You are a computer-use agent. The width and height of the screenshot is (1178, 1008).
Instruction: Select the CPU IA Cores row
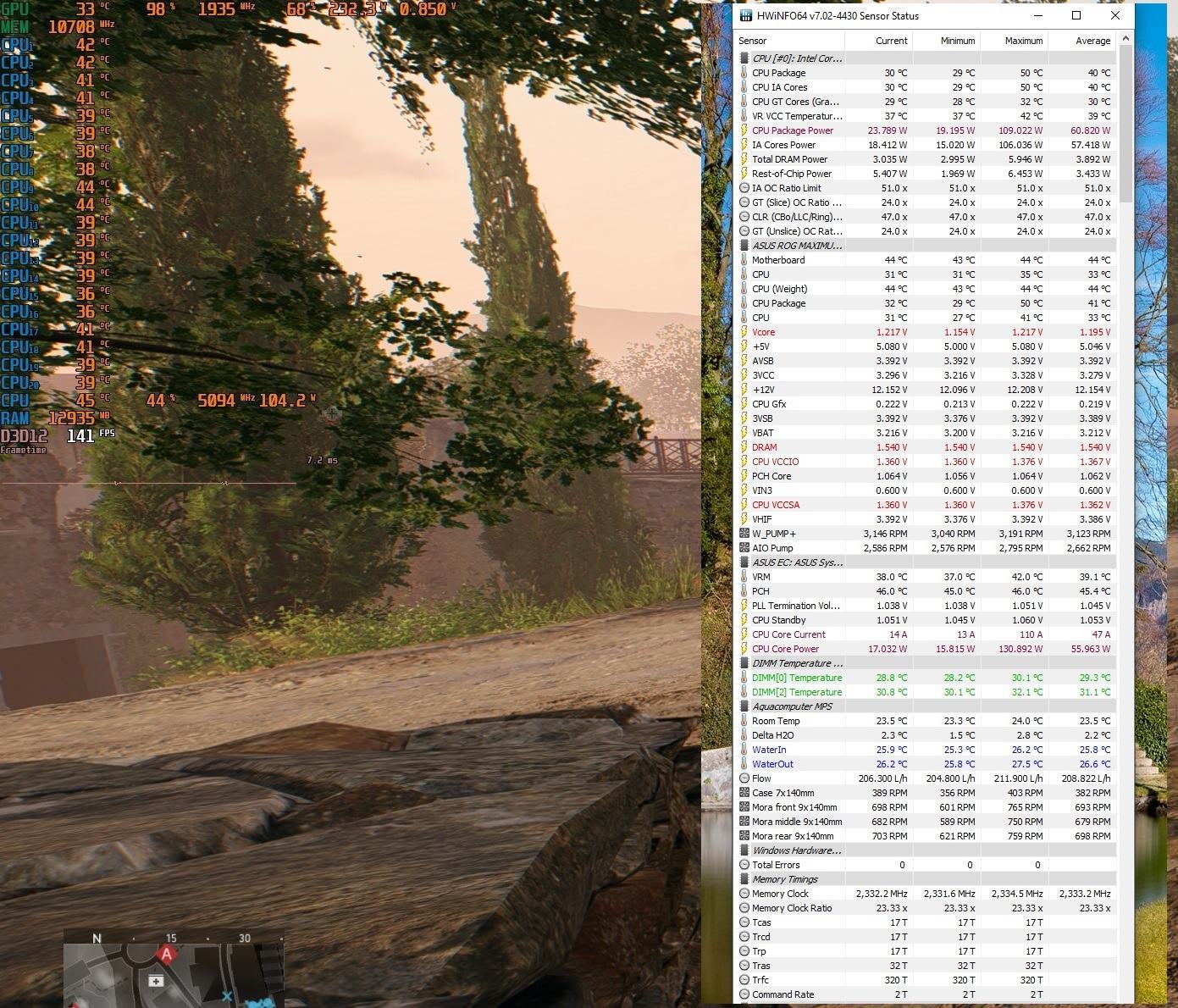tap(926, 87)
